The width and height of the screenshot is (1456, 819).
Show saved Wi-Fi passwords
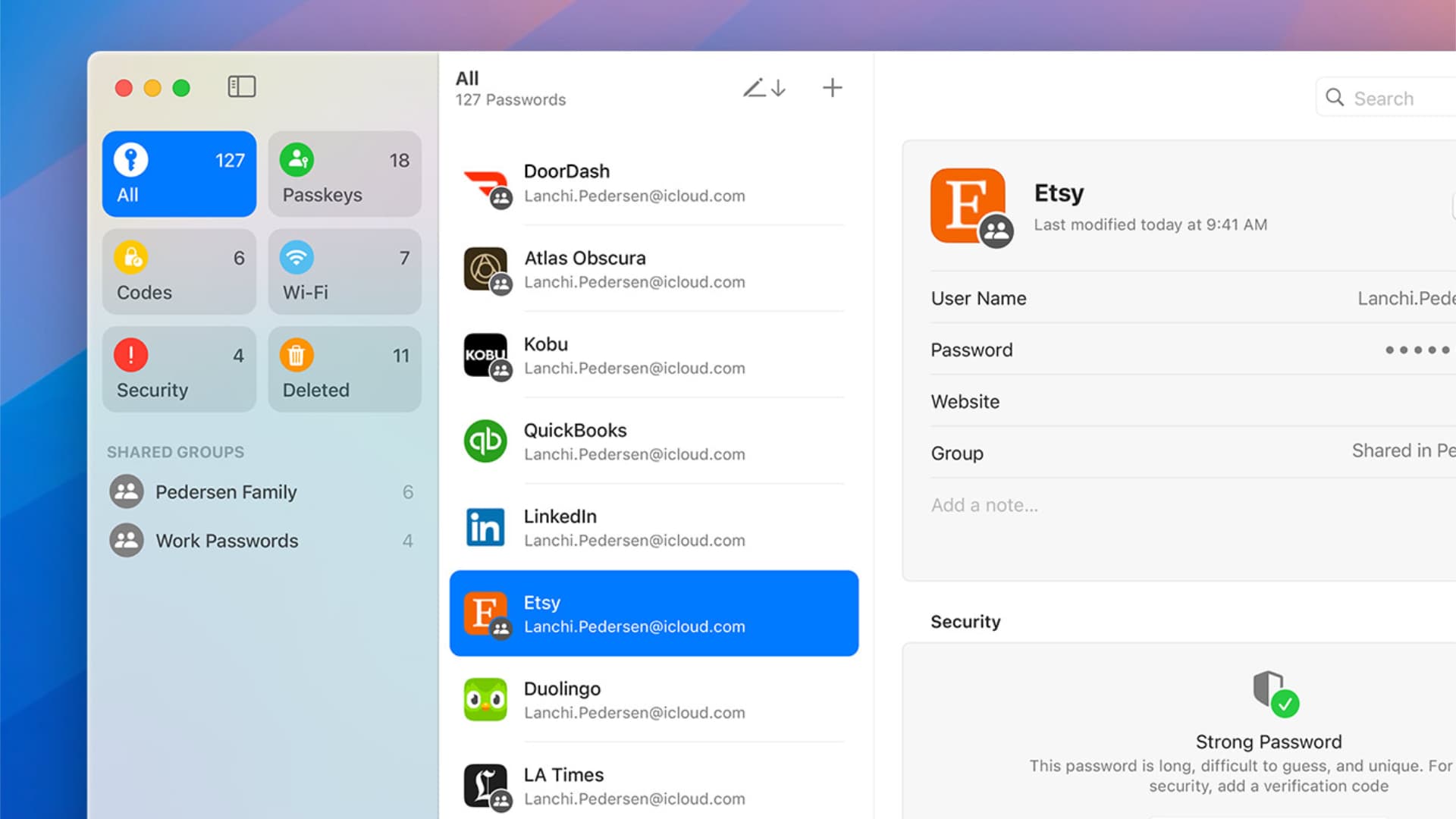(345, 272)
